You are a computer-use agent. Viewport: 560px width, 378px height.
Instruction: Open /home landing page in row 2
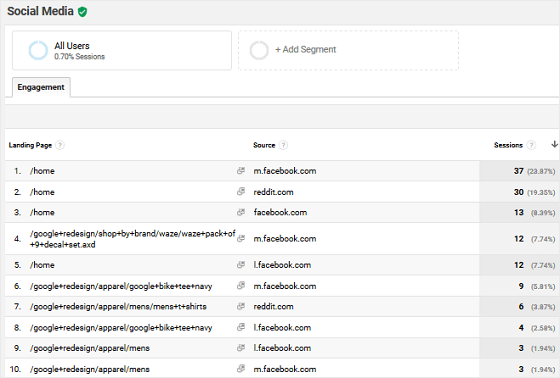[x=42, y=192]
